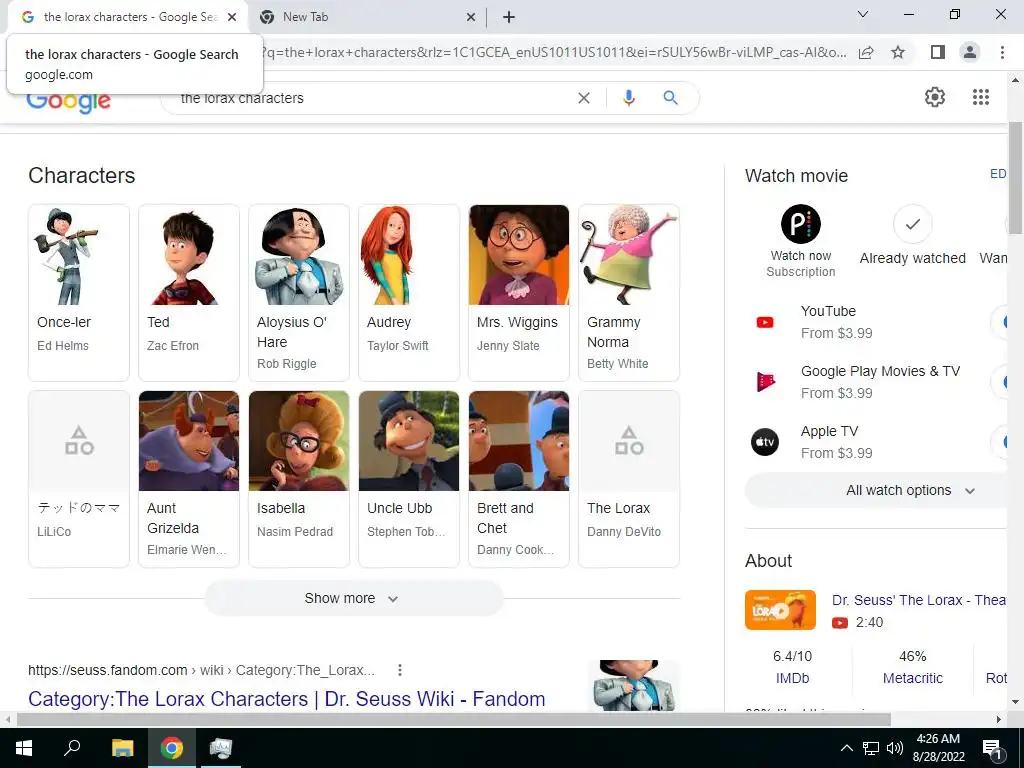Click the address bar URL
Image resolution: width=1024 pixels, height=768 pixels.
554,52
